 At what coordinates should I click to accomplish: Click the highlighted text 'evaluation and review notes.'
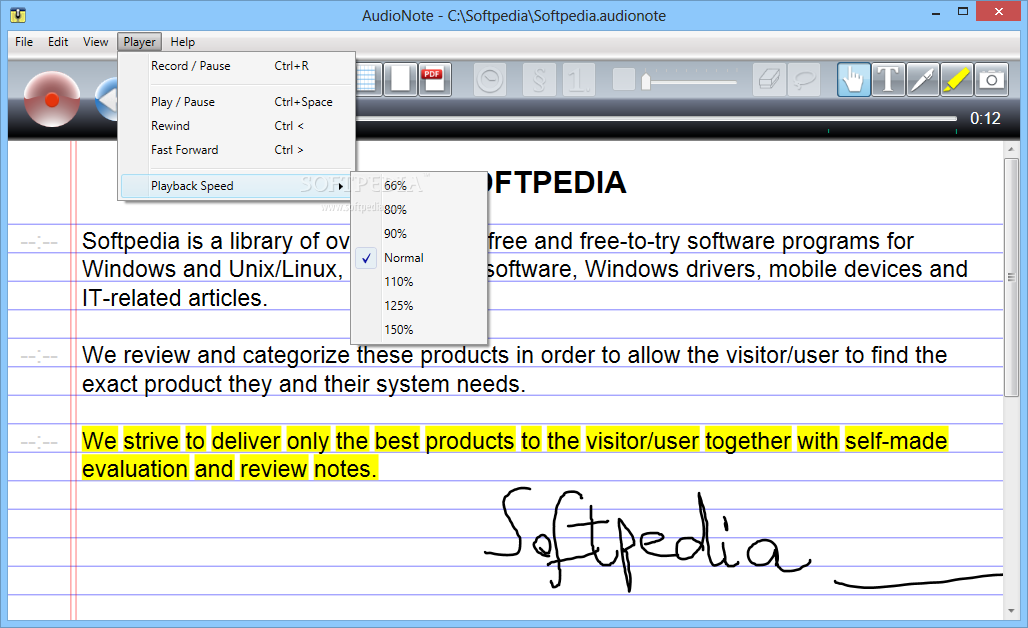click(x=229, y=469)
